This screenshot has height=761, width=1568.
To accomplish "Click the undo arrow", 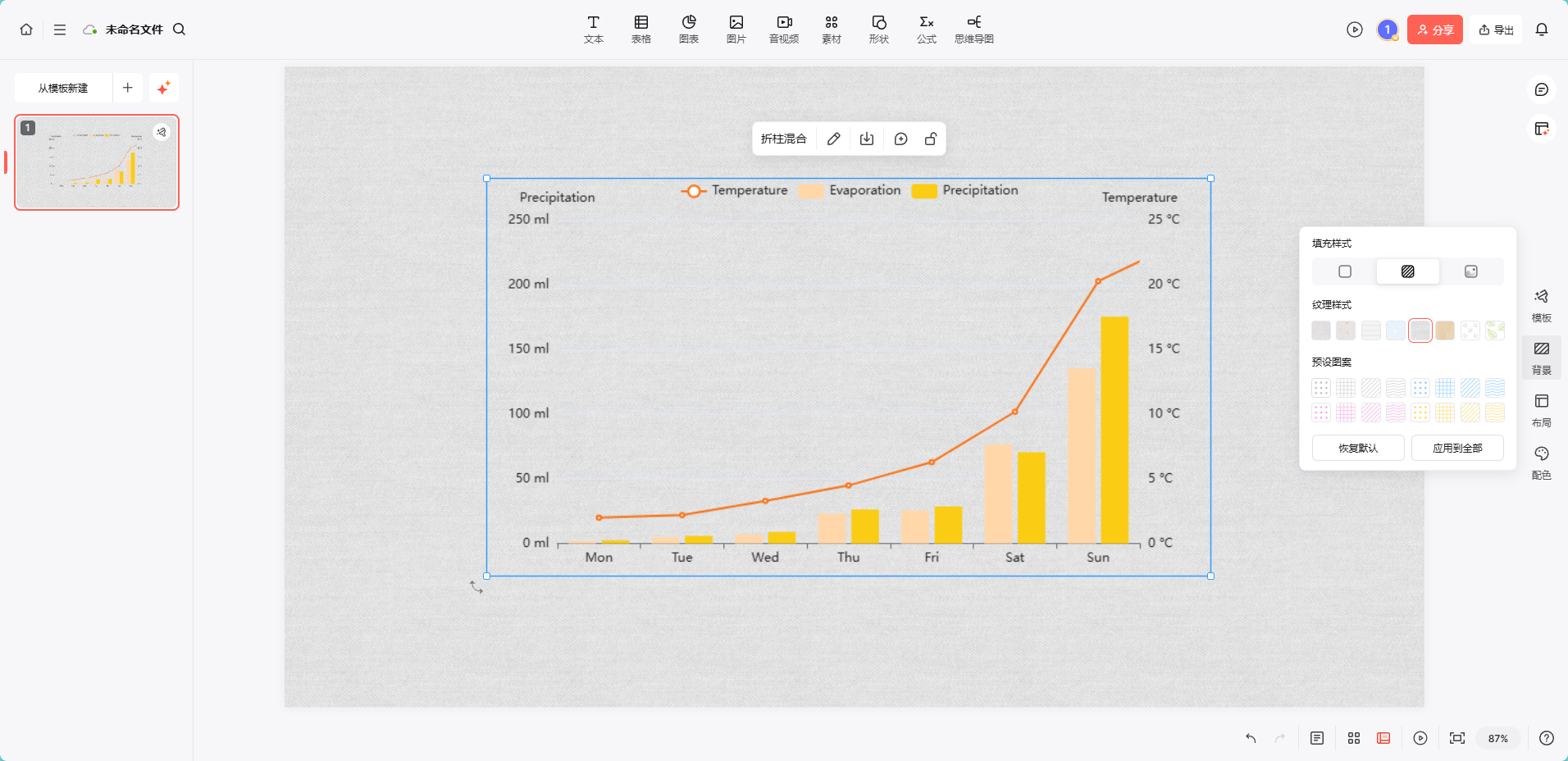I will coord(1251,738).
